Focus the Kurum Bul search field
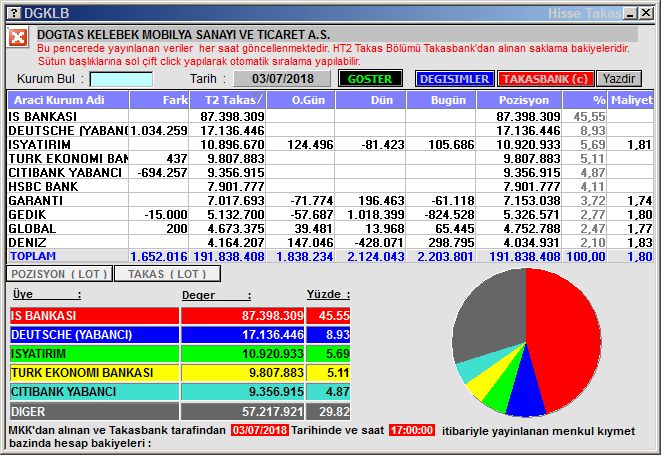 tap(121, 79)
